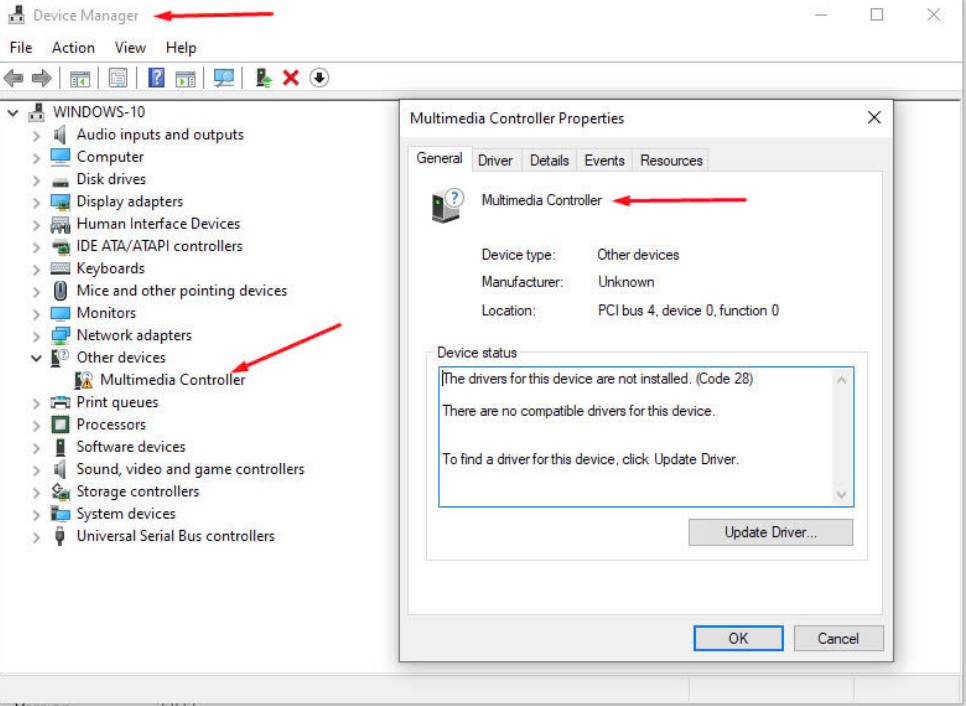This screenshot has width=966, height=706.
Task: Open the Action menu
Action: point(73,47)
